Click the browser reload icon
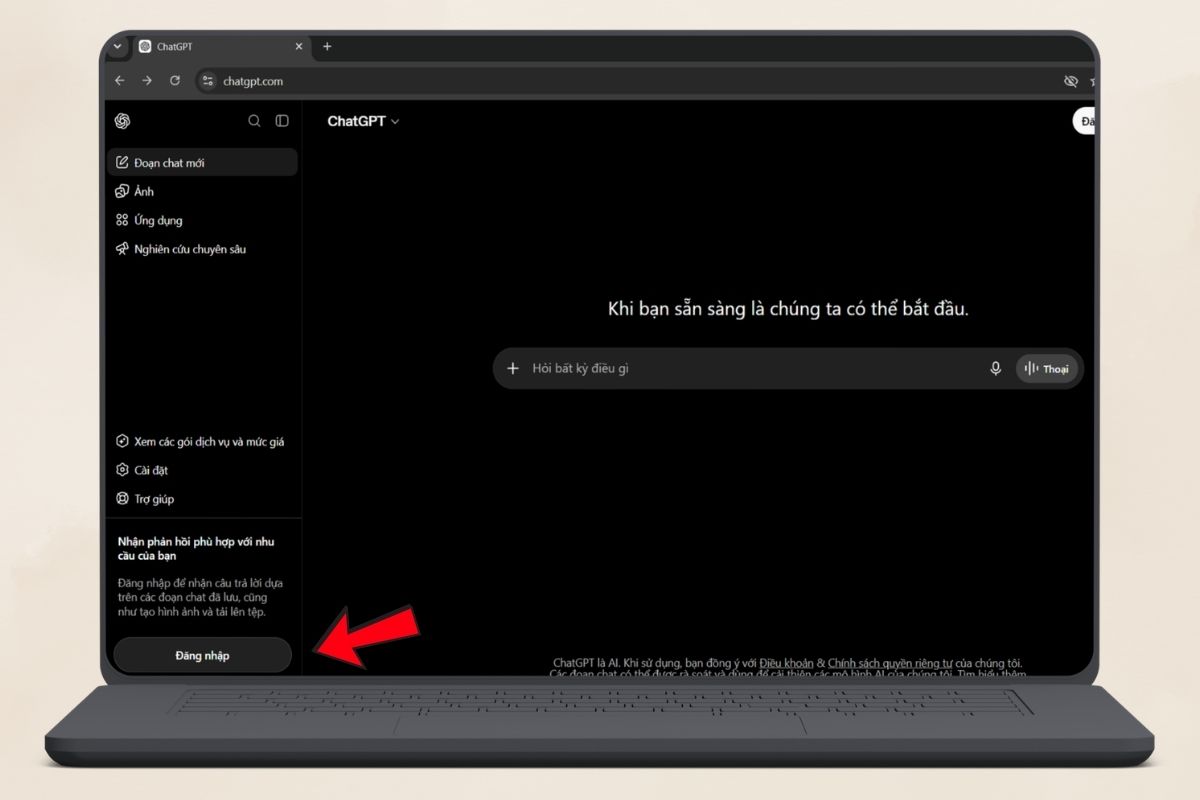This screenshot has width=1200, height=800. tap(175, 81)
